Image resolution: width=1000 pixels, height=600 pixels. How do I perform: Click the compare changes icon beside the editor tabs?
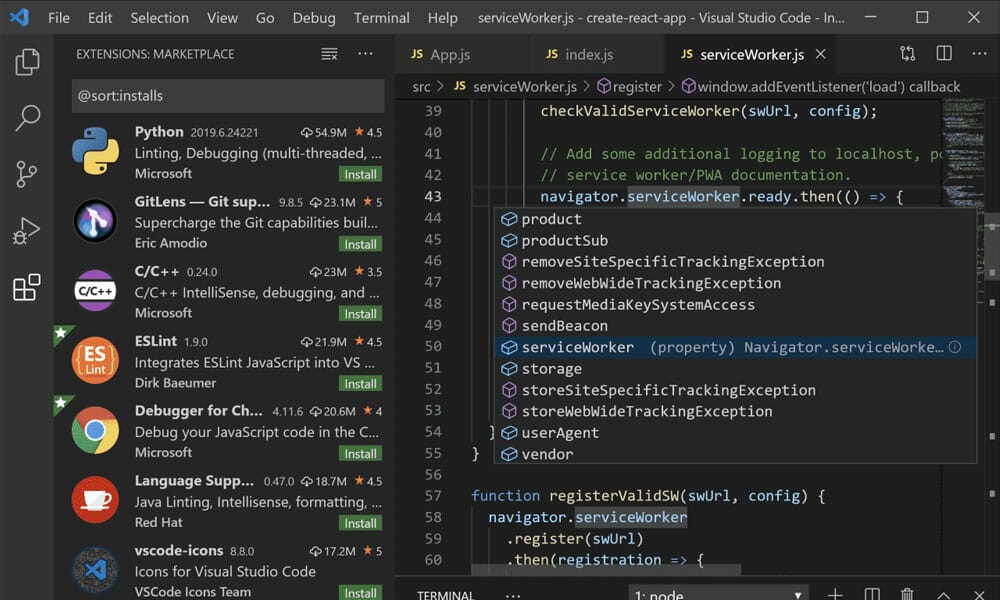[907, 53]
